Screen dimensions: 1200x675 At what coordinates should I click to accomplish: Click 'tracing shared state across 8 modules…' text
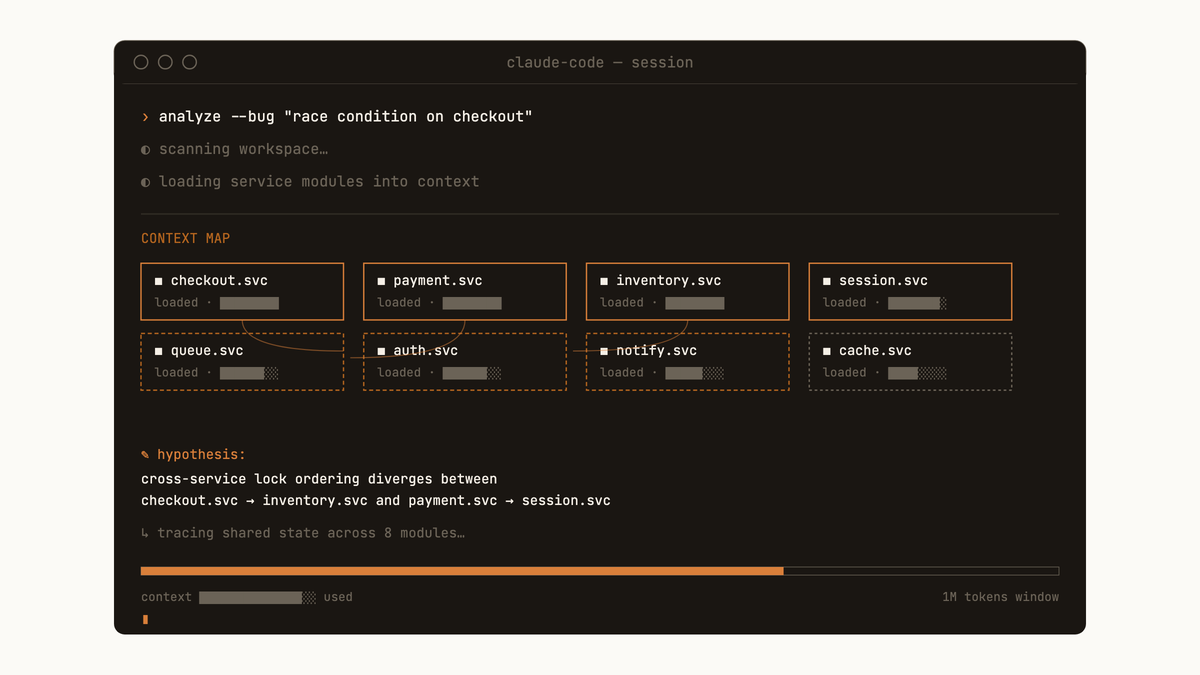click(311, 533)
